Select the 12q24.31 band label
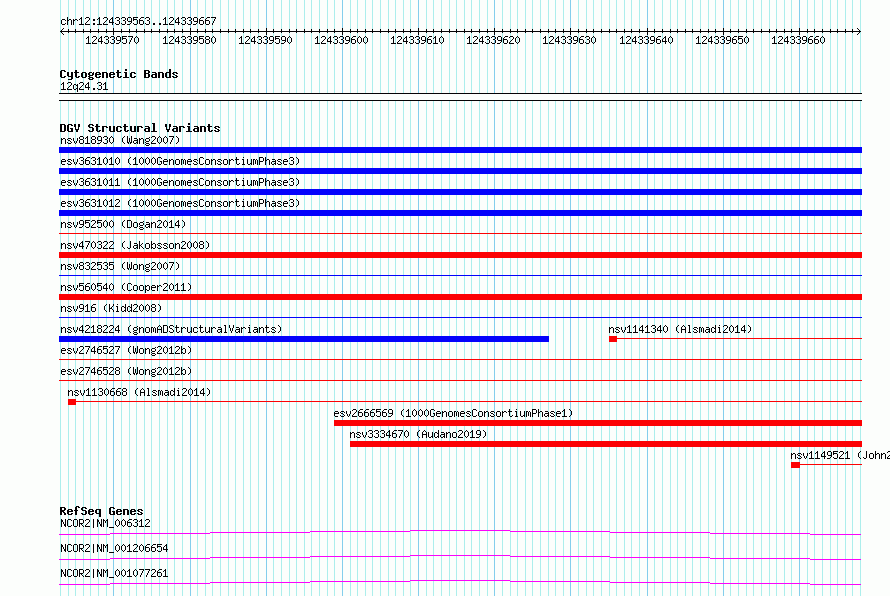Image resolution: width=890 pixels, height=596 pixels. pyautogui.click(x=84, y=86)
